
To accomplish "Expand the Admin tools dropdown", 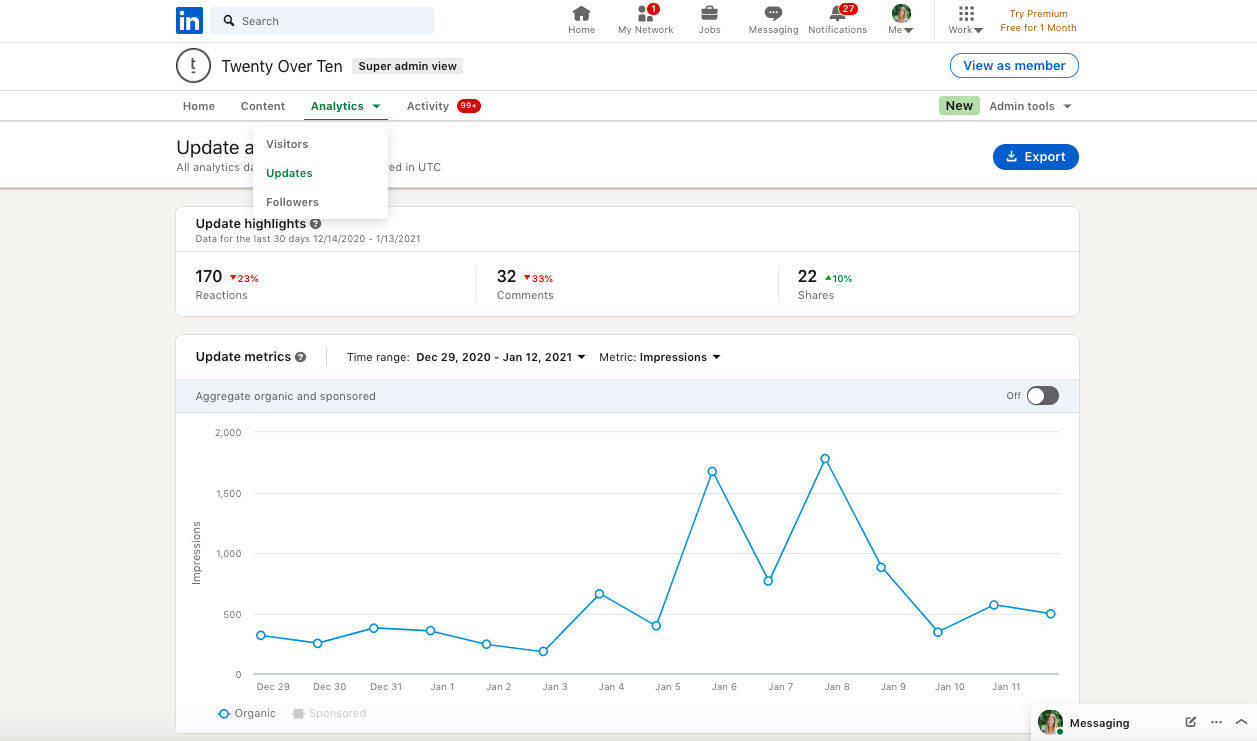I will pos(1030,106).
